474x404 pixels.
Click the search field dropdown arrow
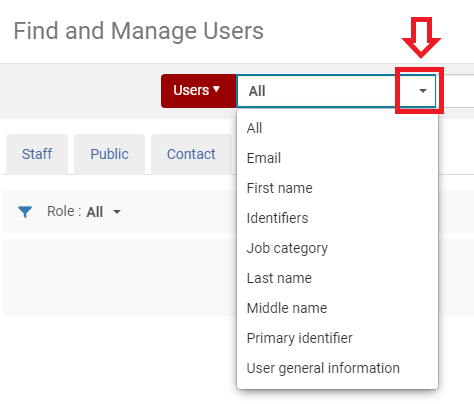tap(423, 91)
